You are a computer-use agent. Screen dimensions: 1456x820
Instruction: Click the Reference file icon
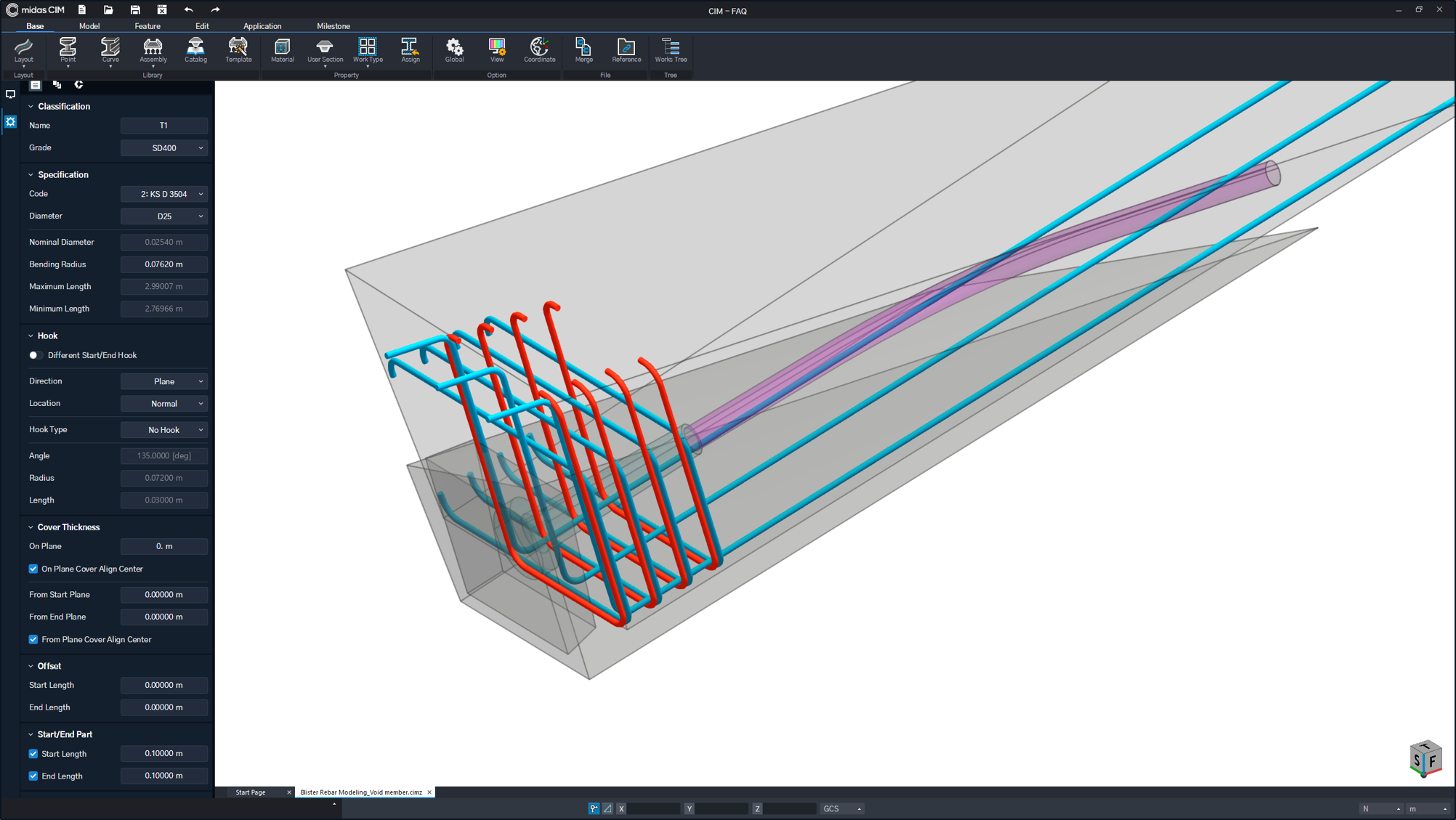[x=626, y=50]
